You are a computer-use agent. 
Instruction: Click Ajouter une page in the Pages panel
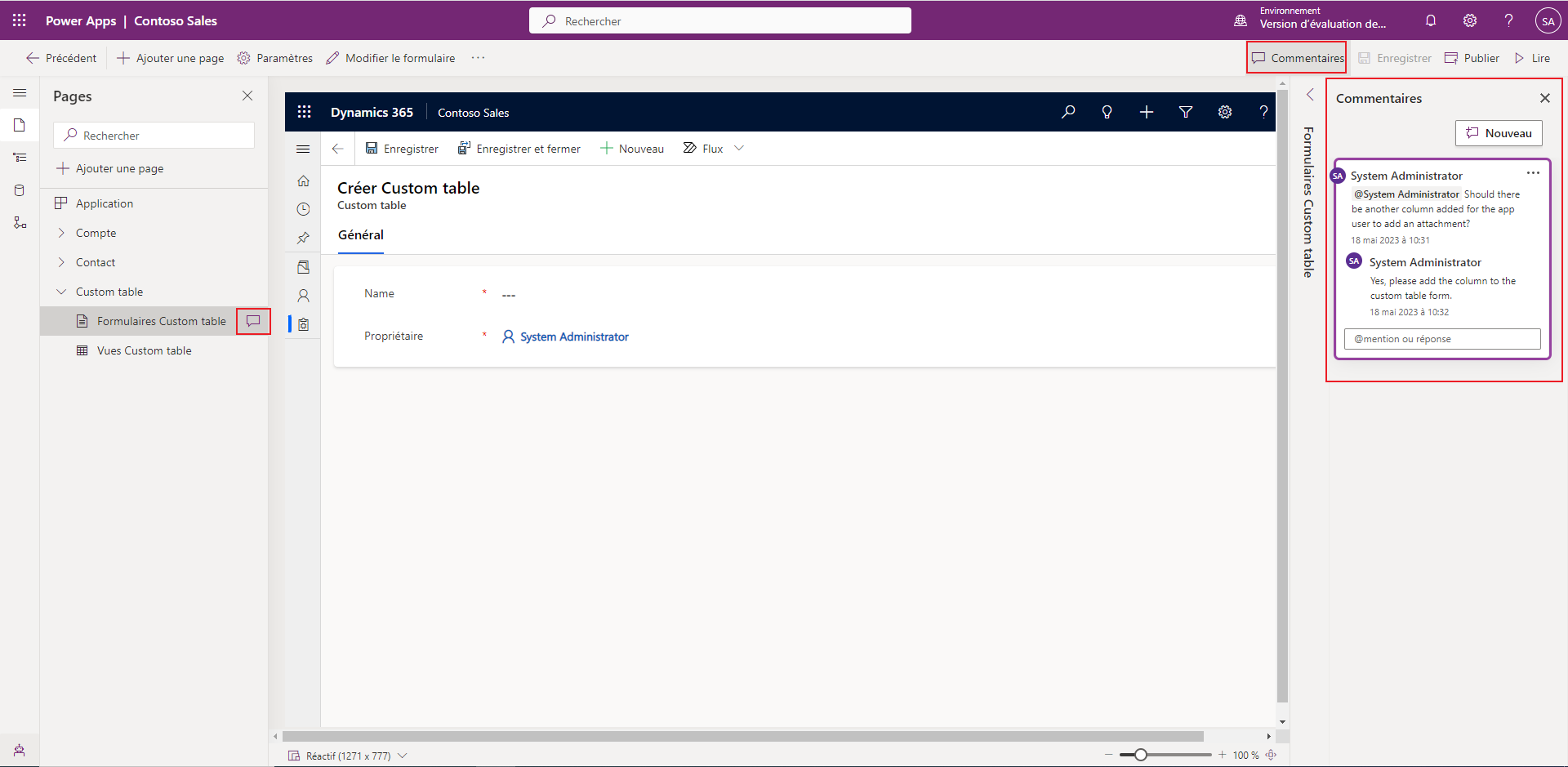pyautogui.click(x=109, y=168)
